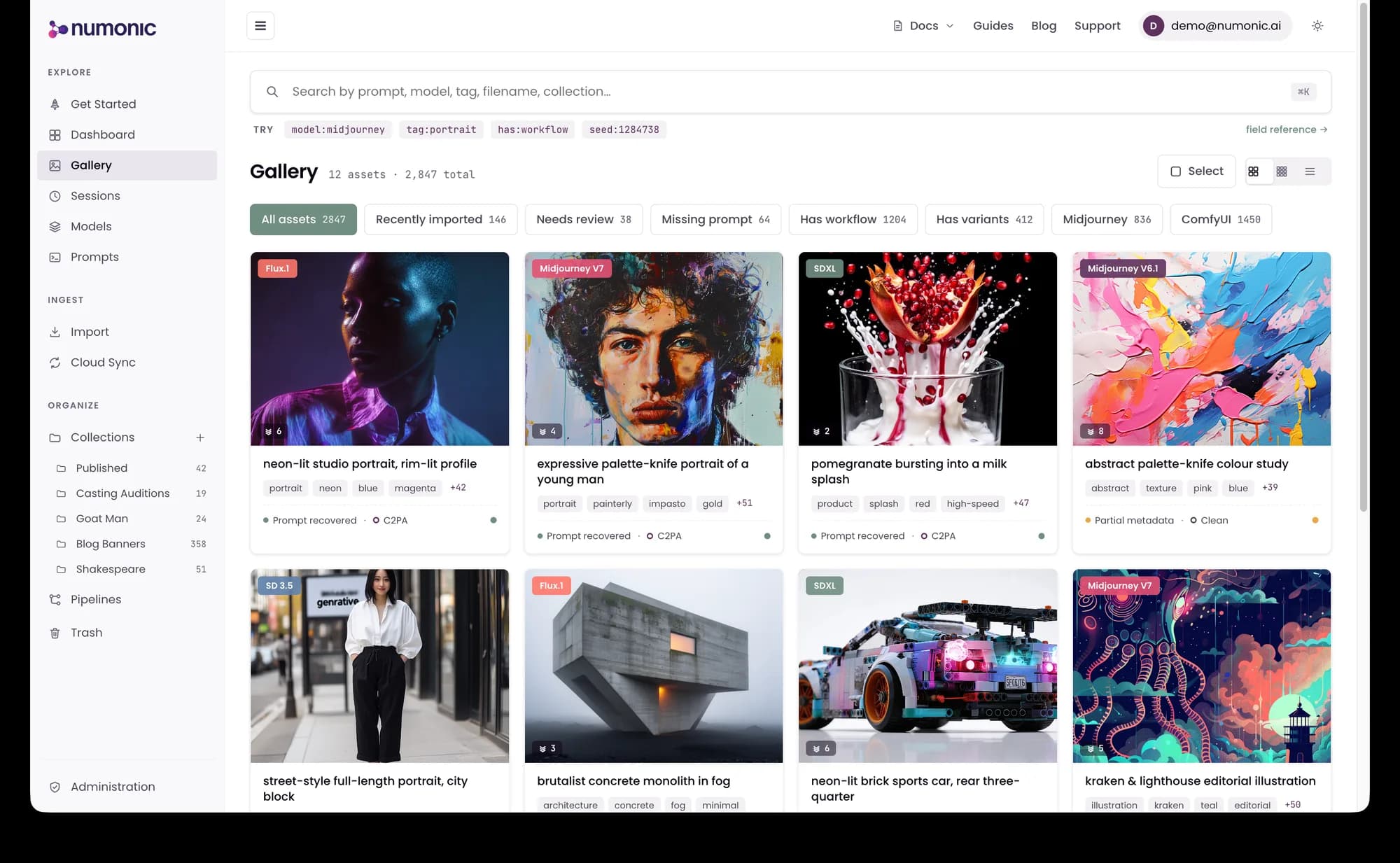Select the Midjourney filter

pos(1107,220)
